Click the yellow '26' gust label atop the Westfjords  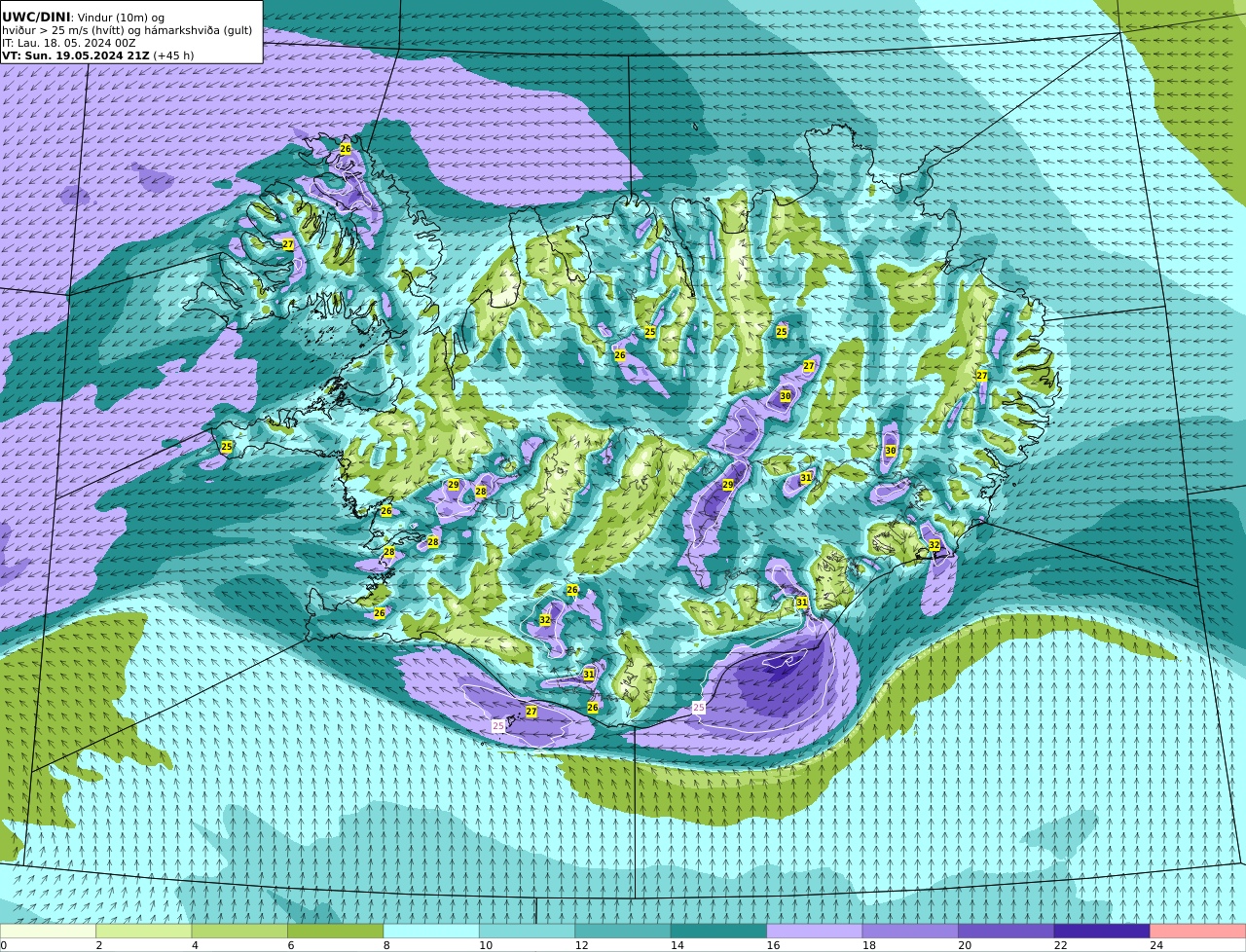(346, 149)
